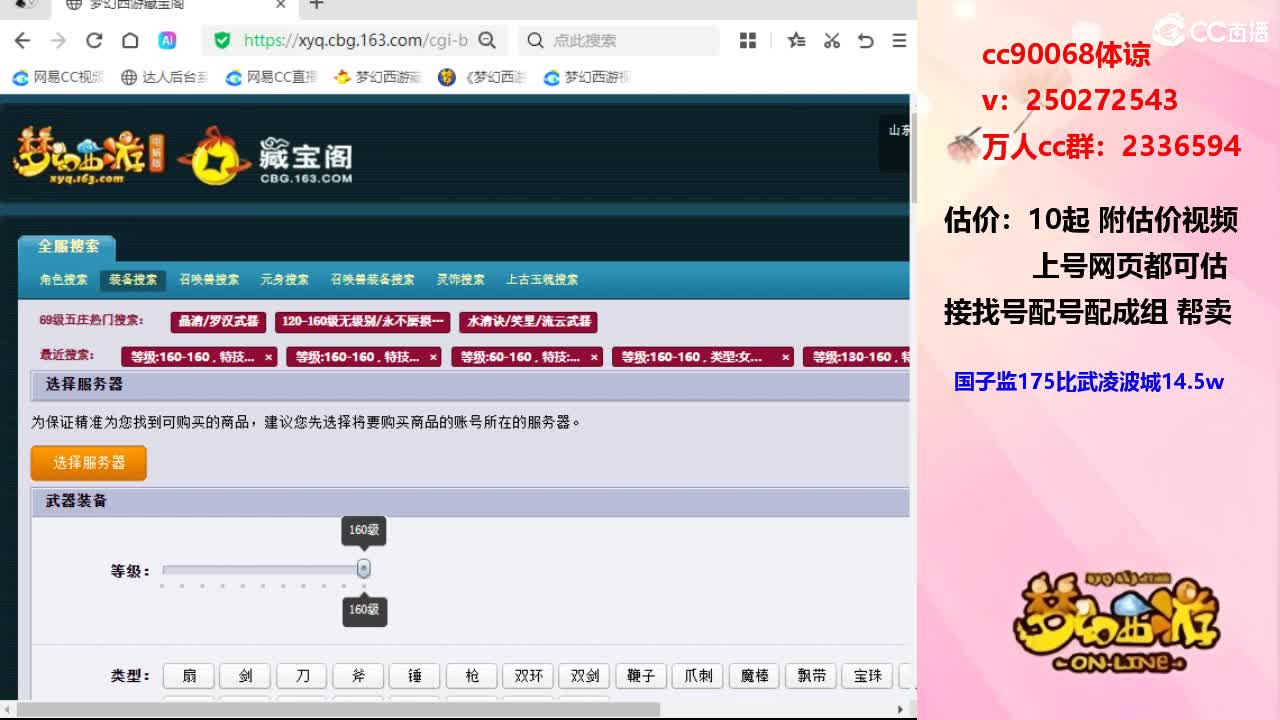Open the 召唤兽装备搜索 tab
This screenshot has width=1280, height=720.
[x=372, y=280]
